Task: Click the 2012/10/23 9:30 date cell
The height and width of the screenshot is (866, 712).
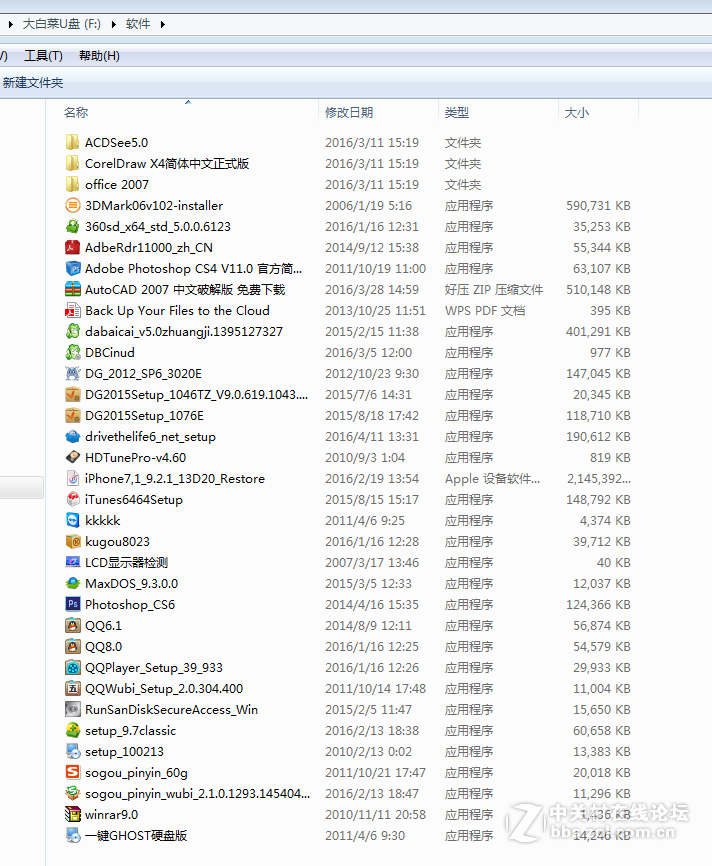Action: click(372, 374)
